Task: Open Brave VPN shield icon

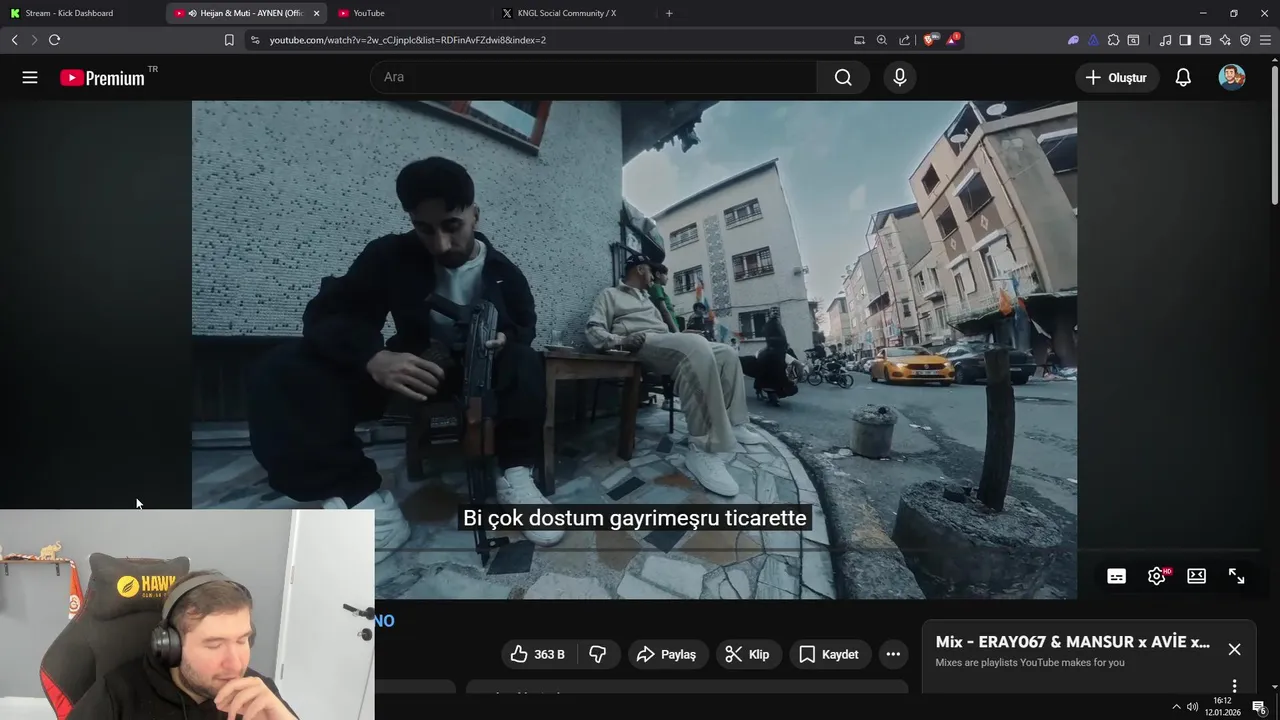Action: click(x=1245, y=40)
